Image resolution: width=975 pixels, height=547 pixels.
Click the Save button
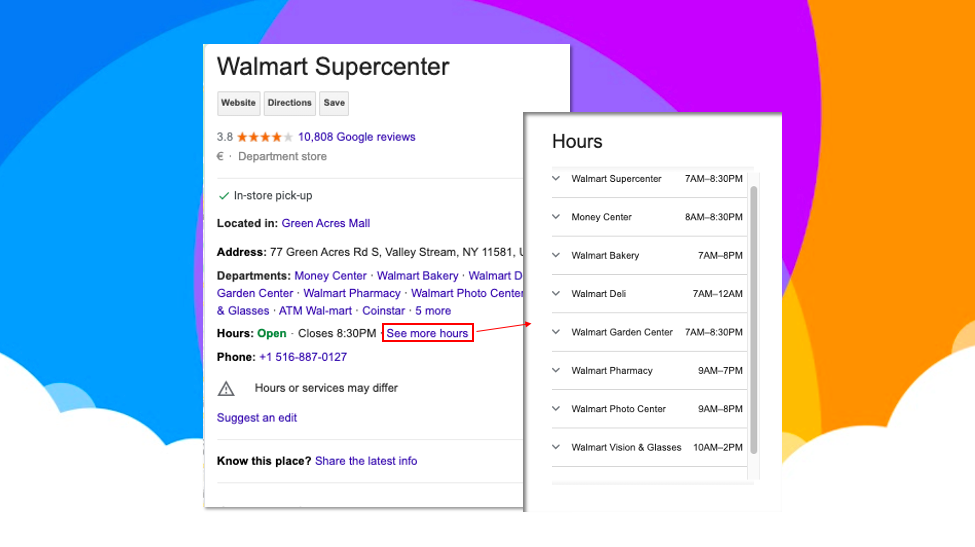pyautogui.click(x=334, y=103)
